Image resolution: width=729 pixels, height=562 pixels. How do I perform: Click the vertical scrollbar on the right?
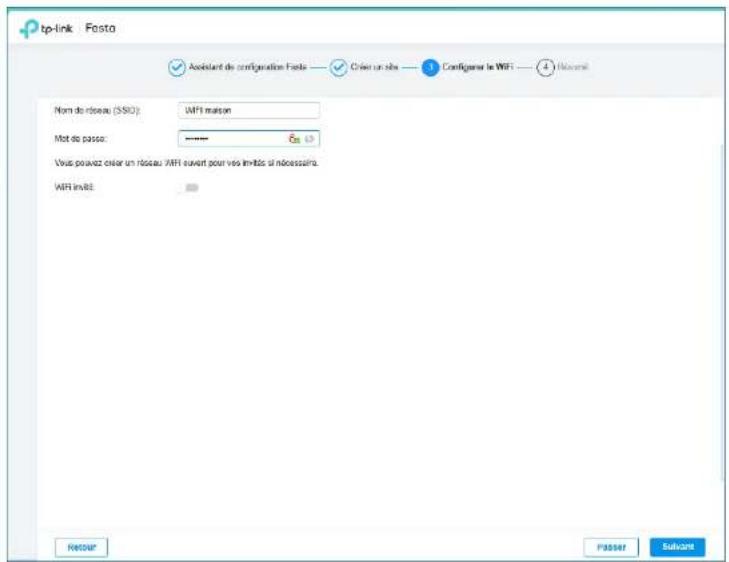coord(722,311)
